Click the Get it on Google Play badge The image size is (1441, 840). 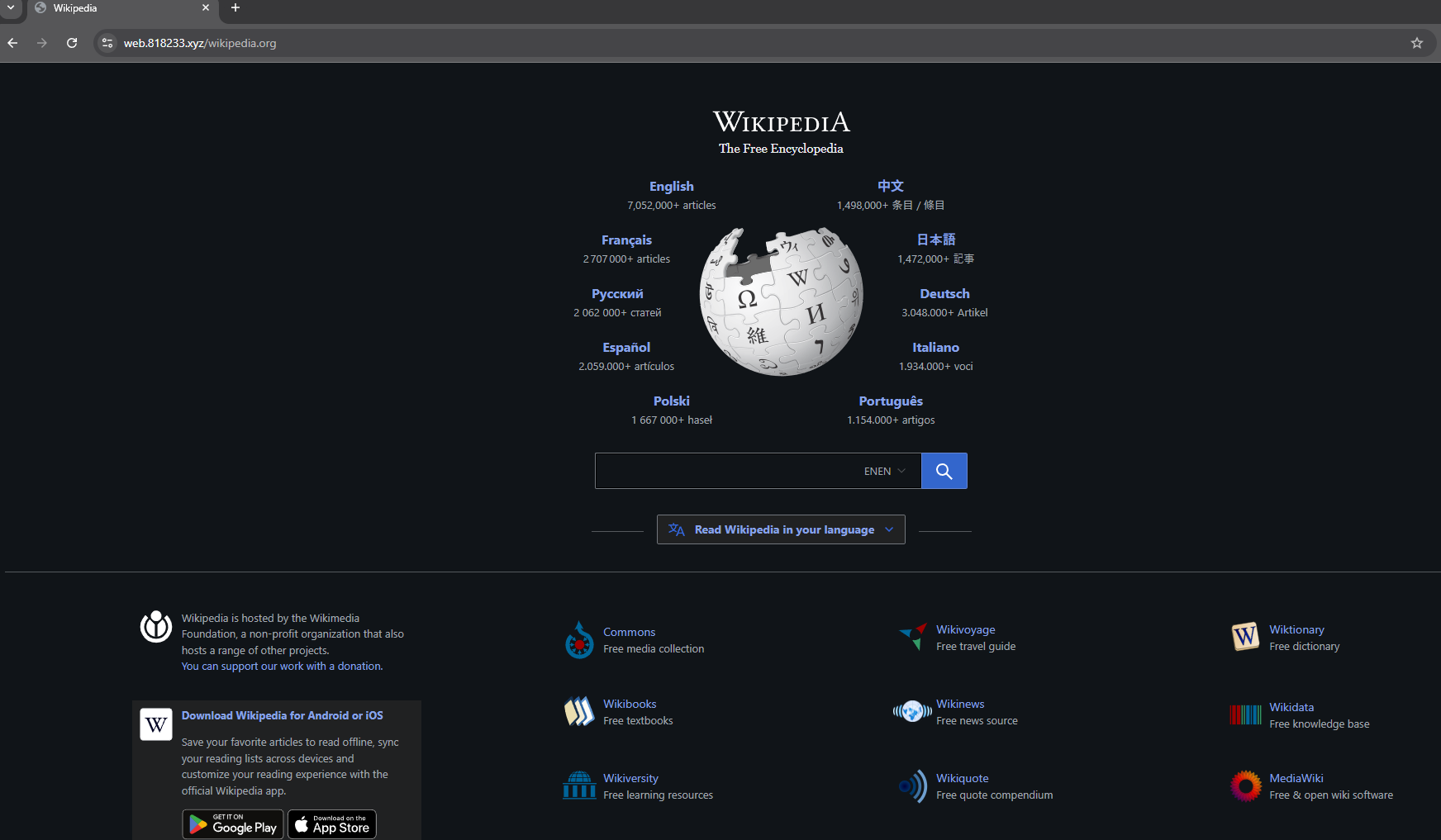coord(233,824)
